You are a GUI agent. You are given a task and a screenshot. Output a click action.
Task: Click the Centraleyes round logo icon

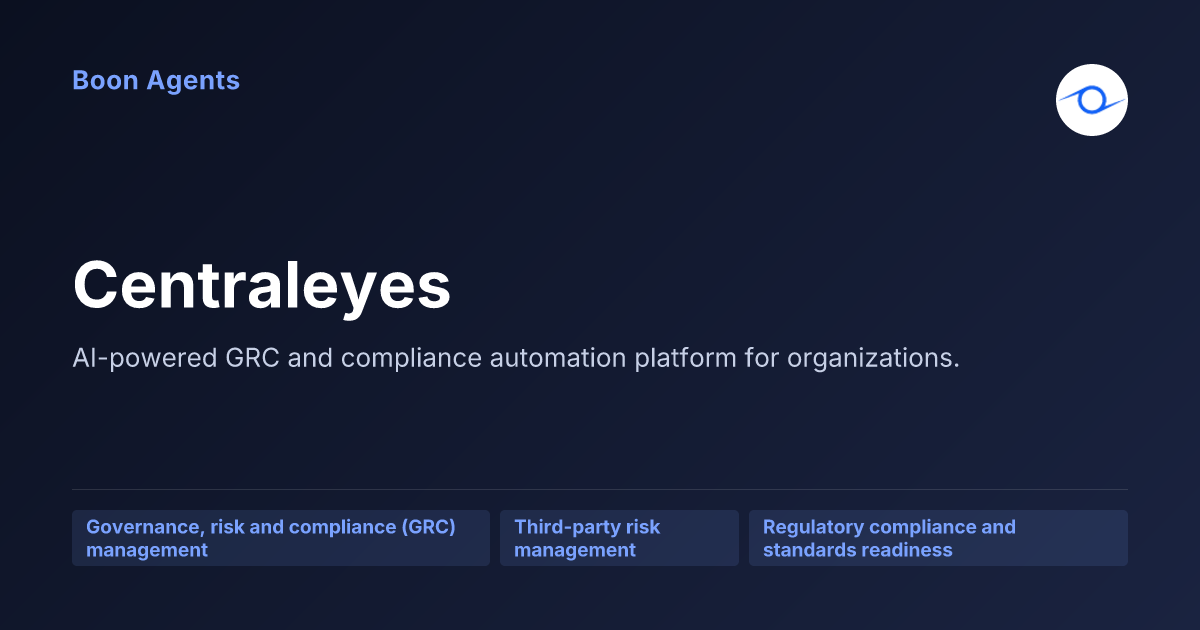(x=1092, y=100)
